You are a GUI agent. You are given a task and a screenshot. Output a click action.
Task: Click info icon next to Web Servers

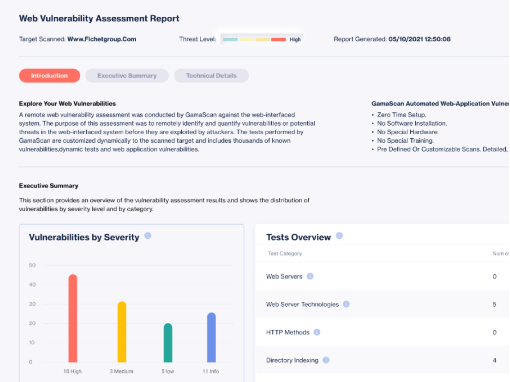[x=310, y=276]
